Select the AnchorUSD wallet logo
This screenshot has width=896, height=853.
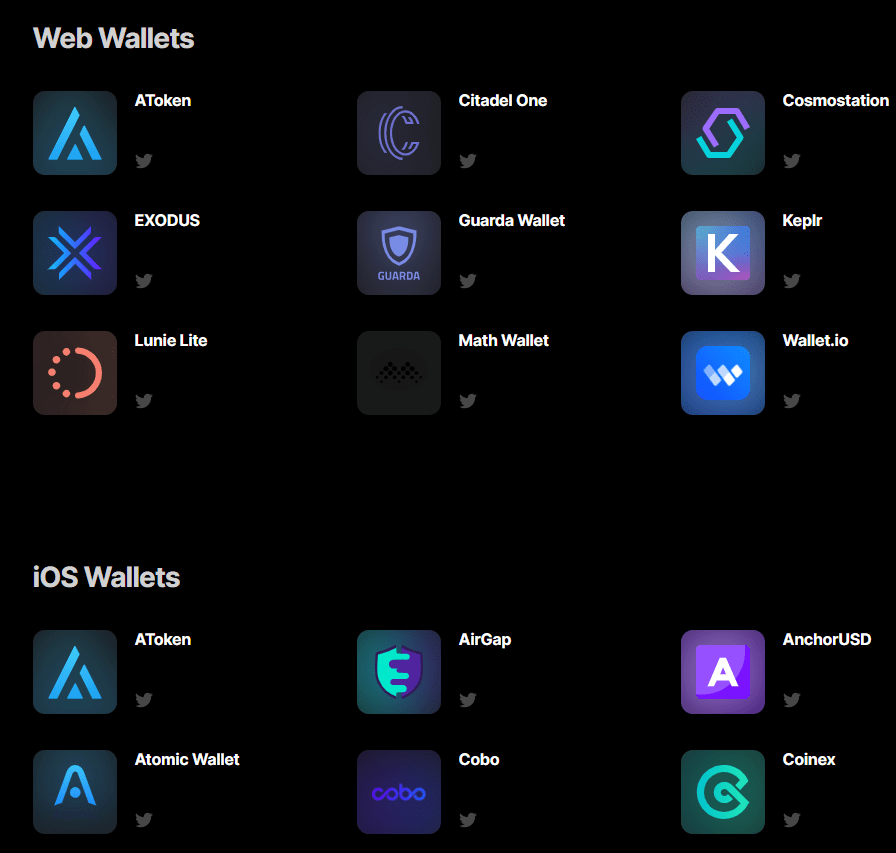point(723,672)
